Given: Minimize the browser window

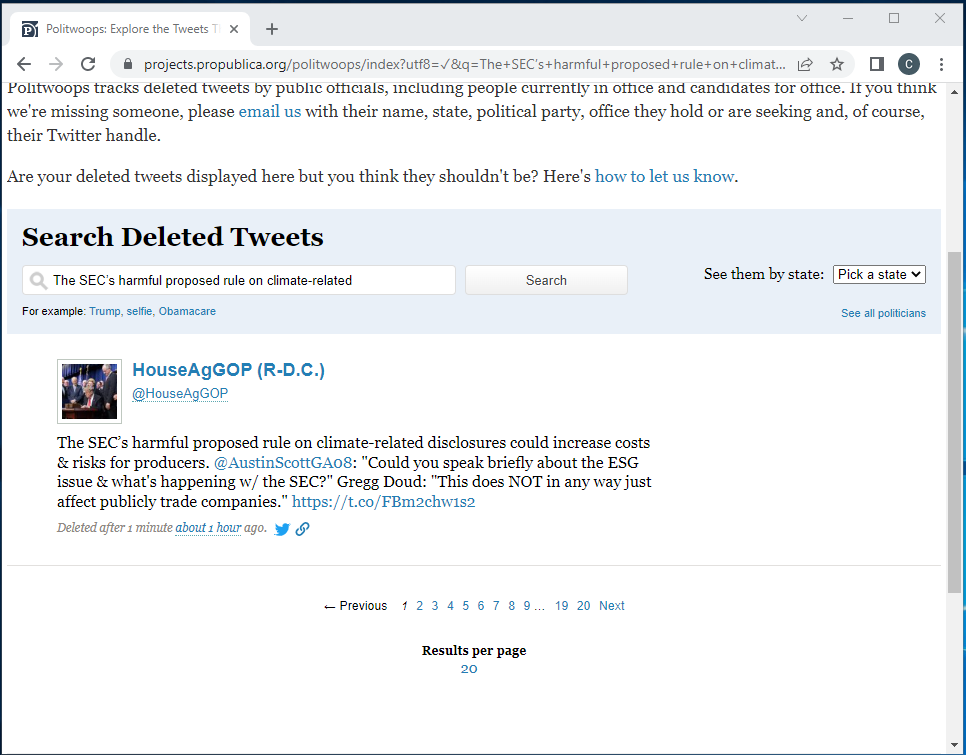Looking at the screenshot, I should coord(848,18).
